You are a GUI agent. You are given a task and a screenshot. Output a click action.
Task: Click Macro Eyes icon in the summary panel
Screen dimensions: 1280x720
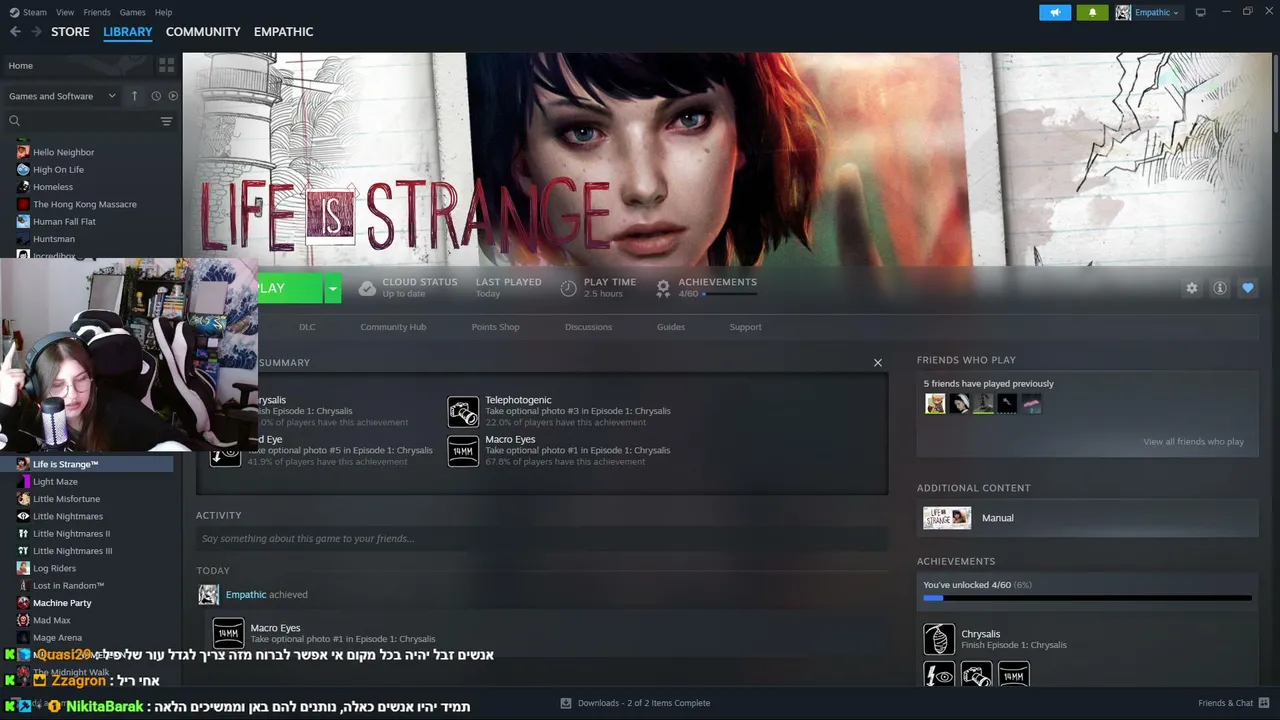click(463, 451)
